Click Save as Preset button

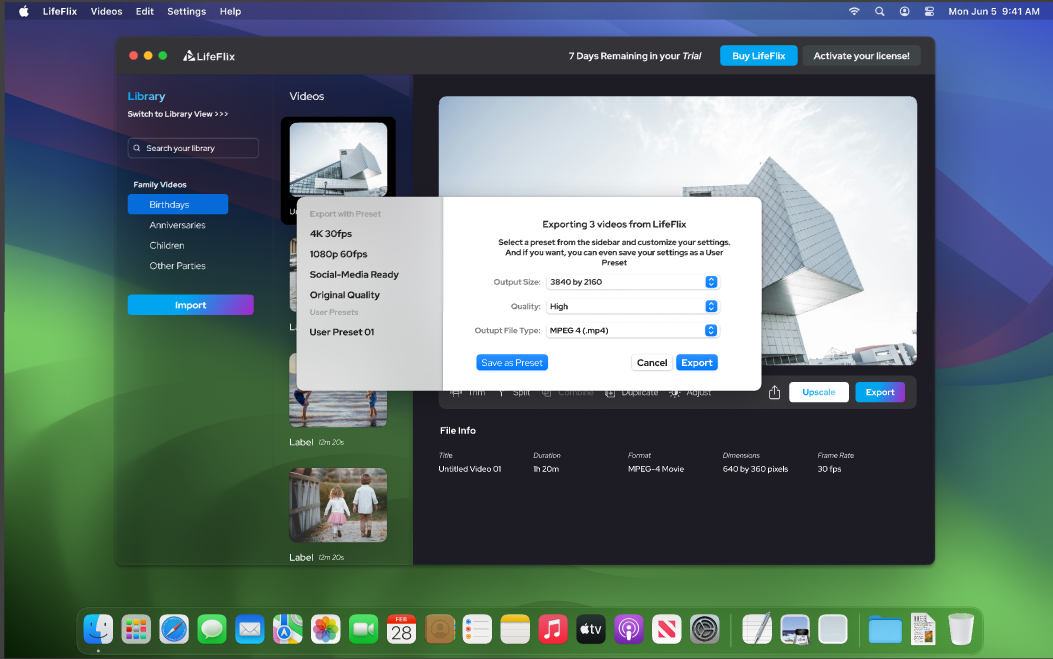tap(512, 363)
